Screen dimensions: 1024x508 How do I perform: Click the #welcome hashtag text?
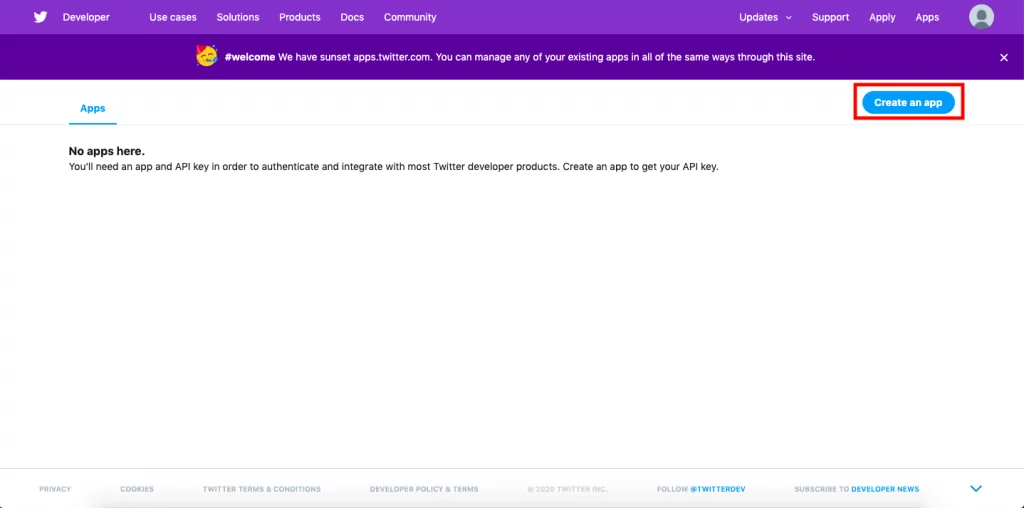coord(249,57)
